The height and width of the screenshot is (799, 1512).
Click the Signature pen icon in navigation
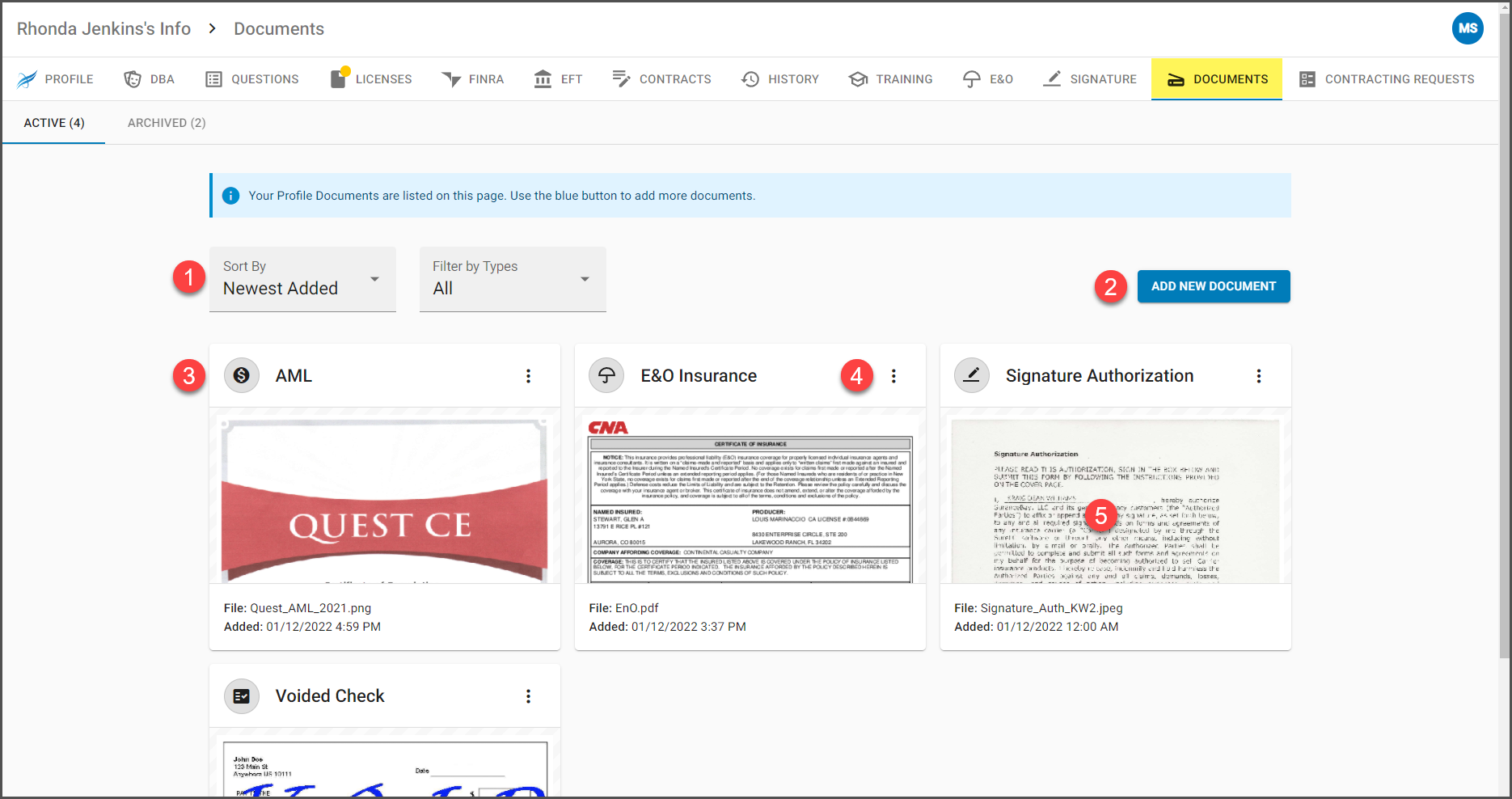[x=1052, y=78]
